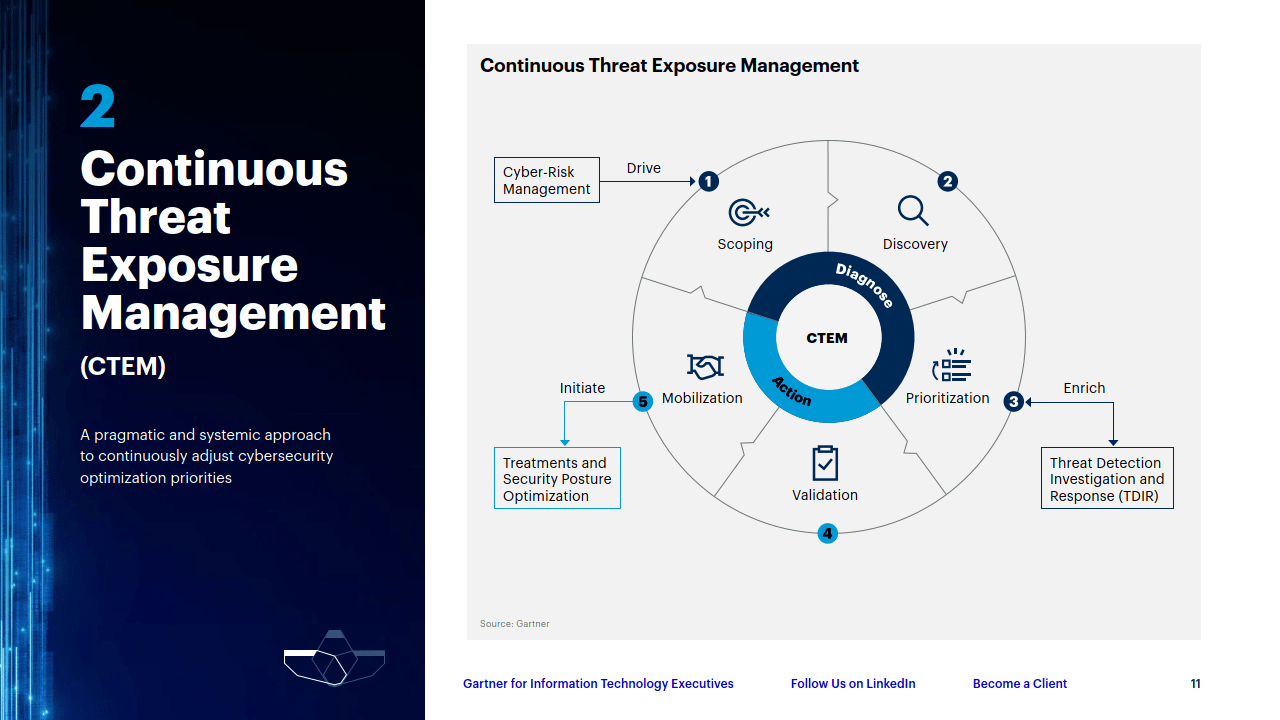This screenshot has width=1280, height=720.
Task: Click the Initiate arrow label
Action: (582, 388)
